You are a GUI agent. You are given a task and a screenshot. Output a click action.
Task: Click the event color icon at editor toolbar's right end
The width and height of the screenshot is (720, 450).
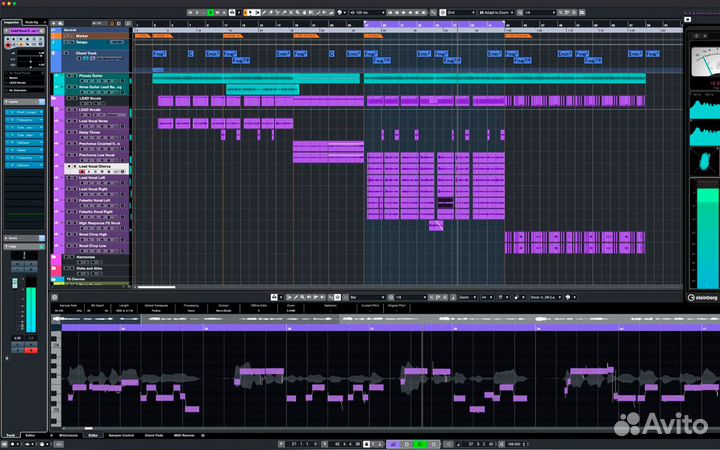point(568,297)
